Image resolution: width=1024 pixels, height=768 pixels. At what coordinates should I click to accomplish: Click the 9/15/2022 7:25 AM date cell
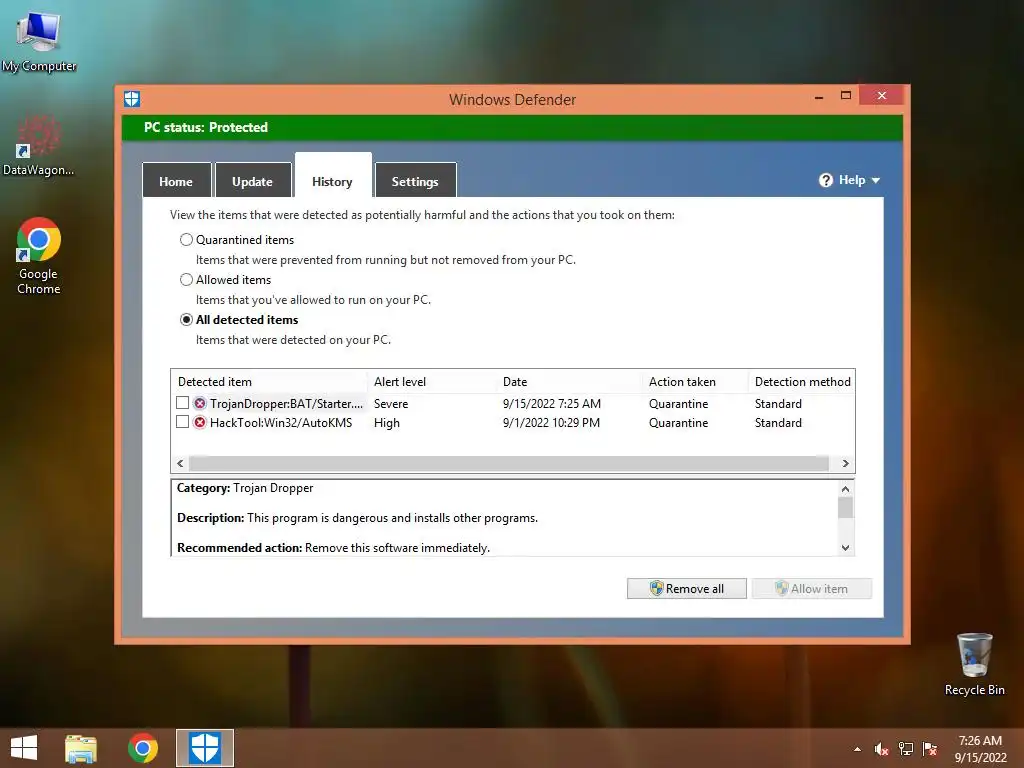(x=552, y=404)
